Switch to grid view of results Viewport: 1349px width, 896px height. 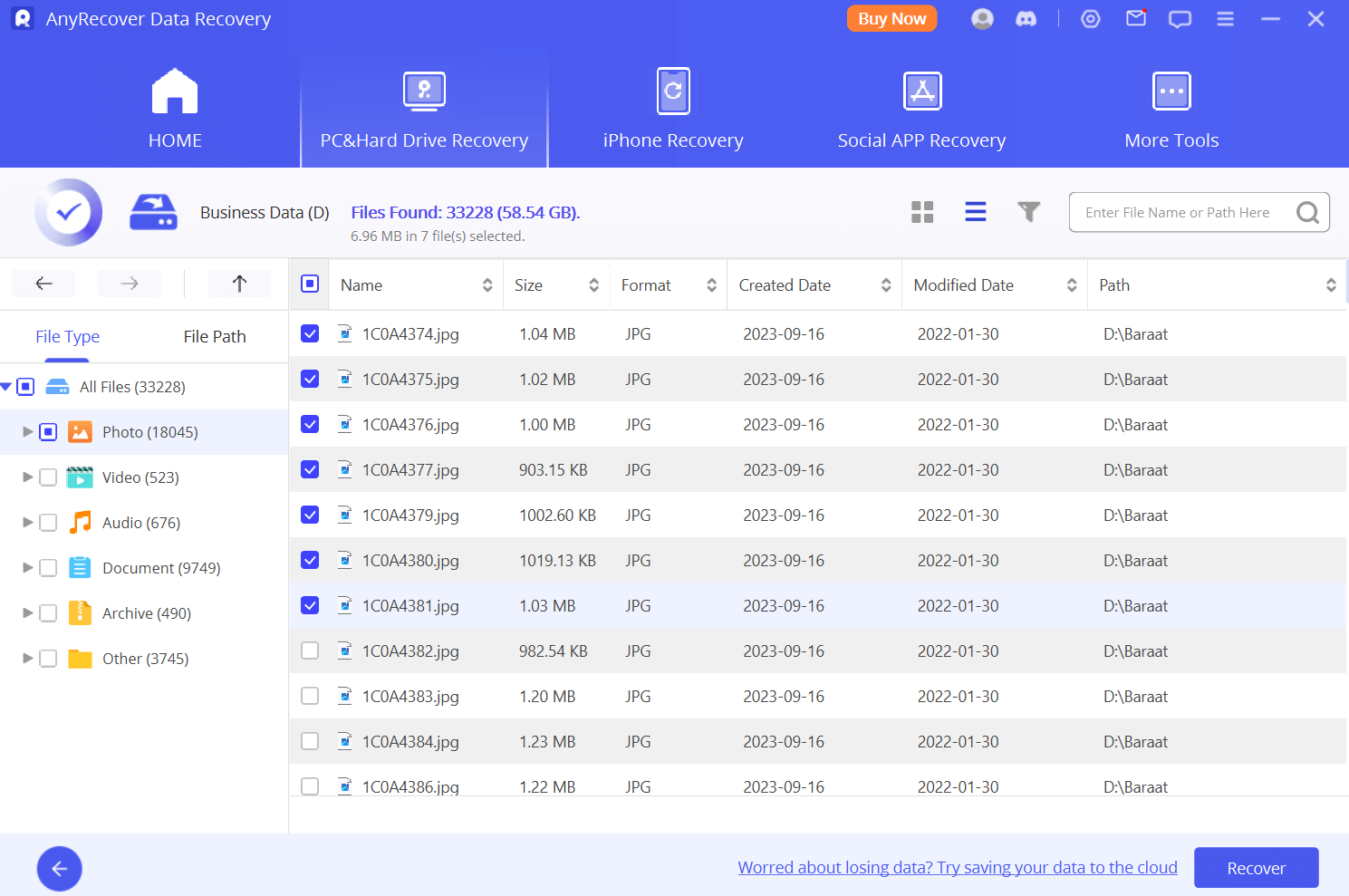(922, 211)
